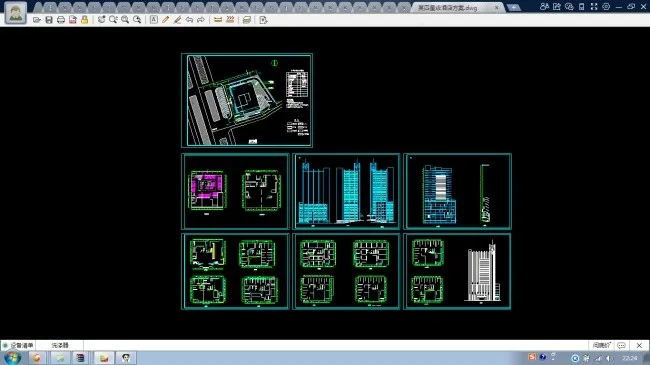This screenshot has height=365, width=650.
Task: Open settings gear in title bar
Action: (606, 7)
